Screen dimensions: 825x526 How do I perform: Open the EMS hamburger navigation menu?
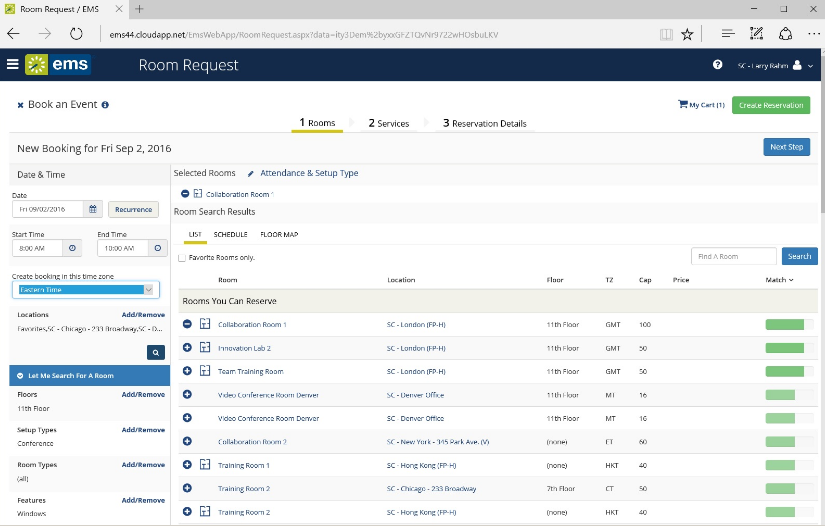click(x=12, y=65)
